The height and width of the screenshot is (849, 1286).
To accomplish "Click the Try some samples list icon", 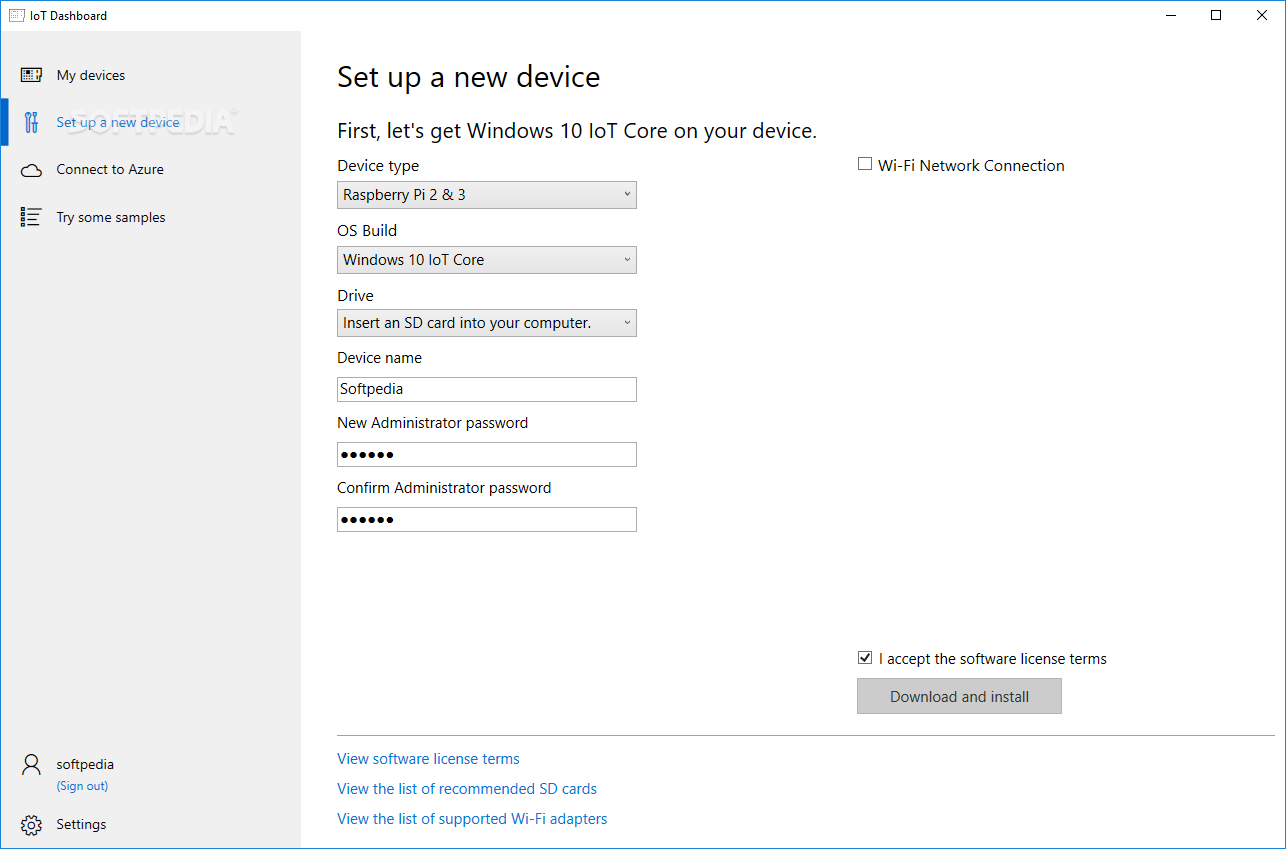I will [31, 217].
